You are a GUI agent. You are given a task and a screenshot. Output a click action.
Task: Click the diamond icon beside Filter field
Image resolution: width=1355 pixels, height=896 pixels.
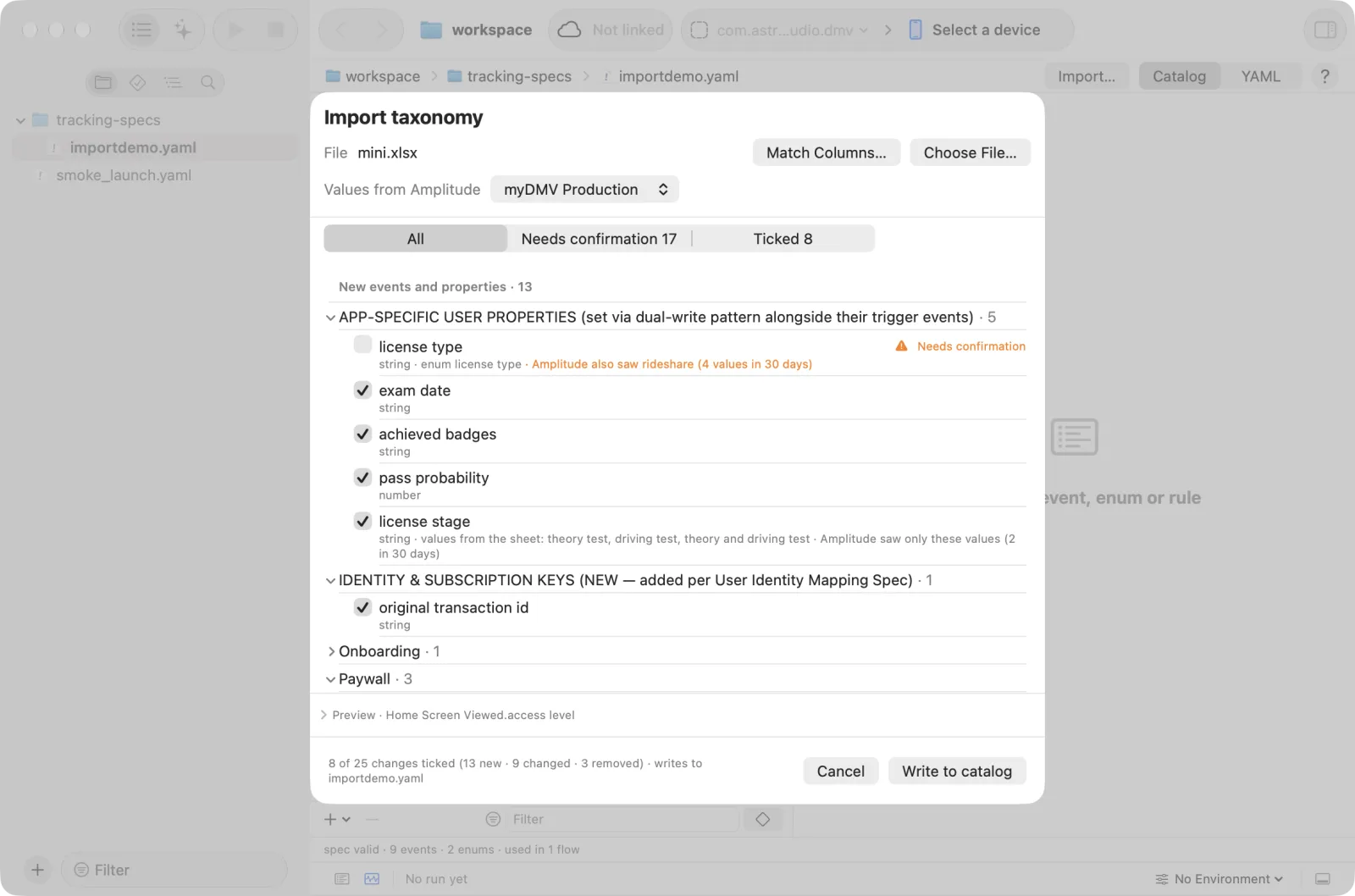point(762,819)
